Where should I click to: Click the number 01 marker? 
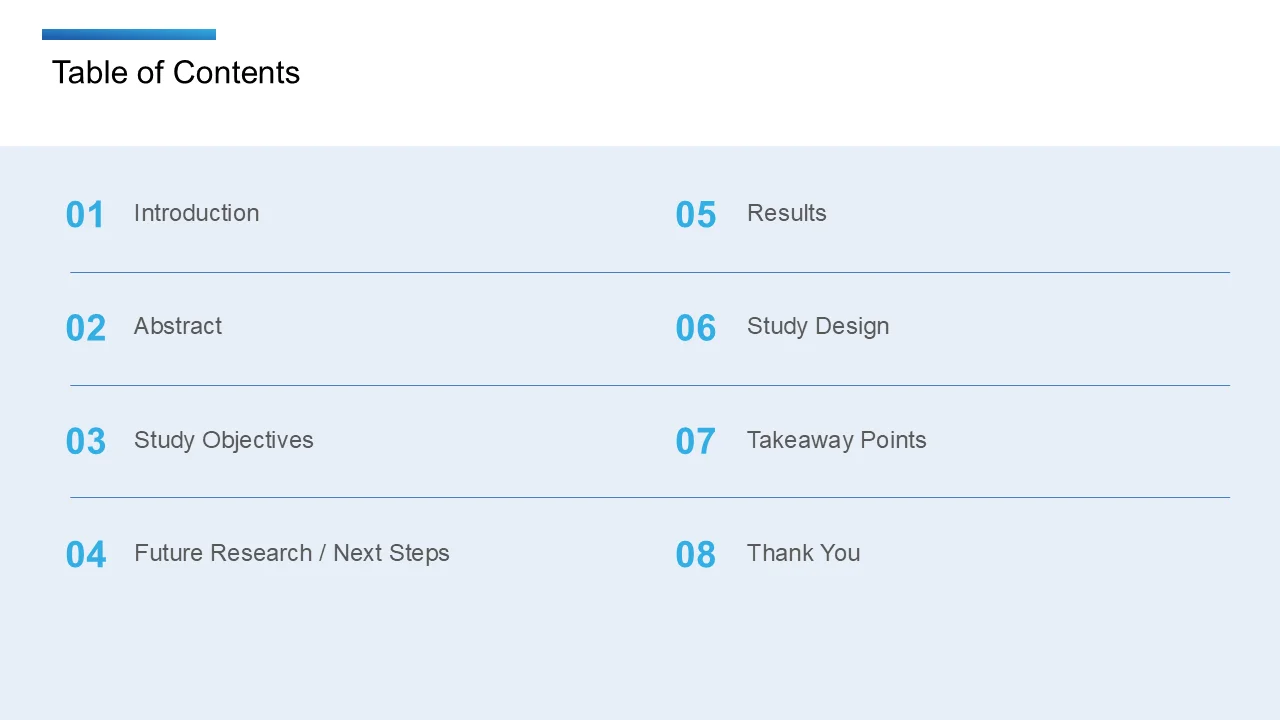85,215
